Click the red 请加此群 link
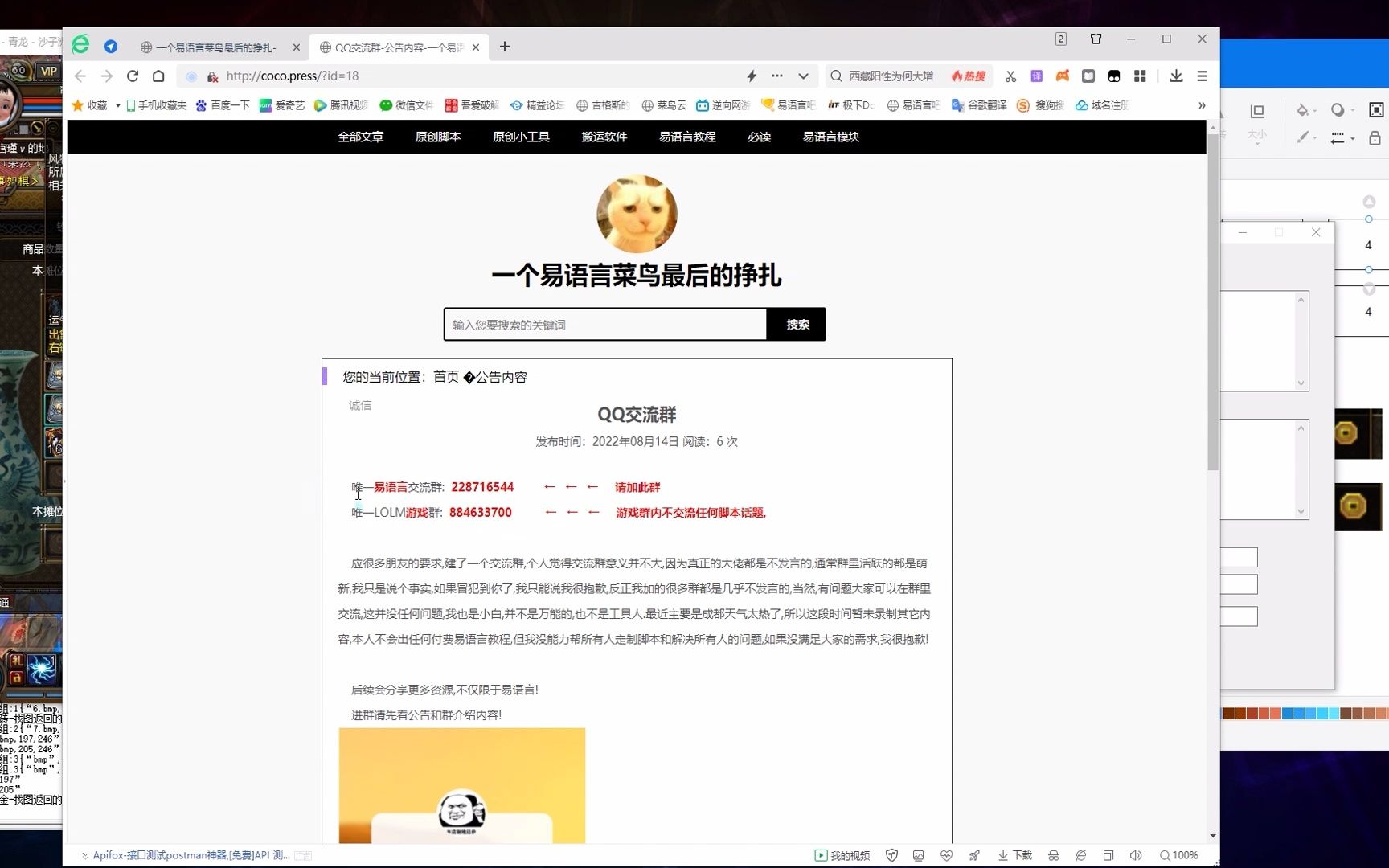 point(637,487)
